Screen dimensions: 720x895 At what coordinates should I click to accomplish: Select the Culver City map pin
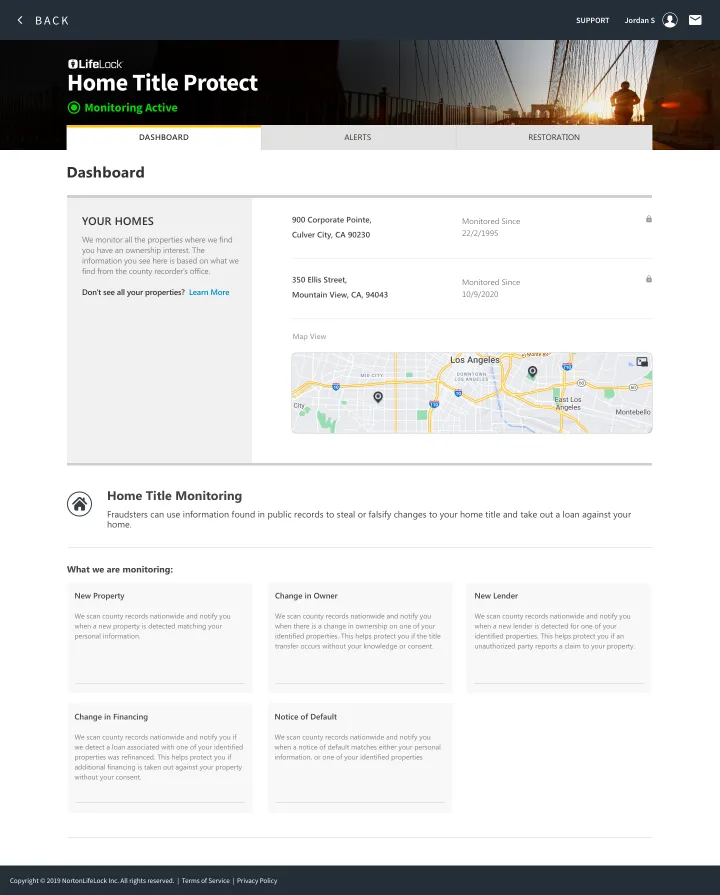[x=378, y=397]
